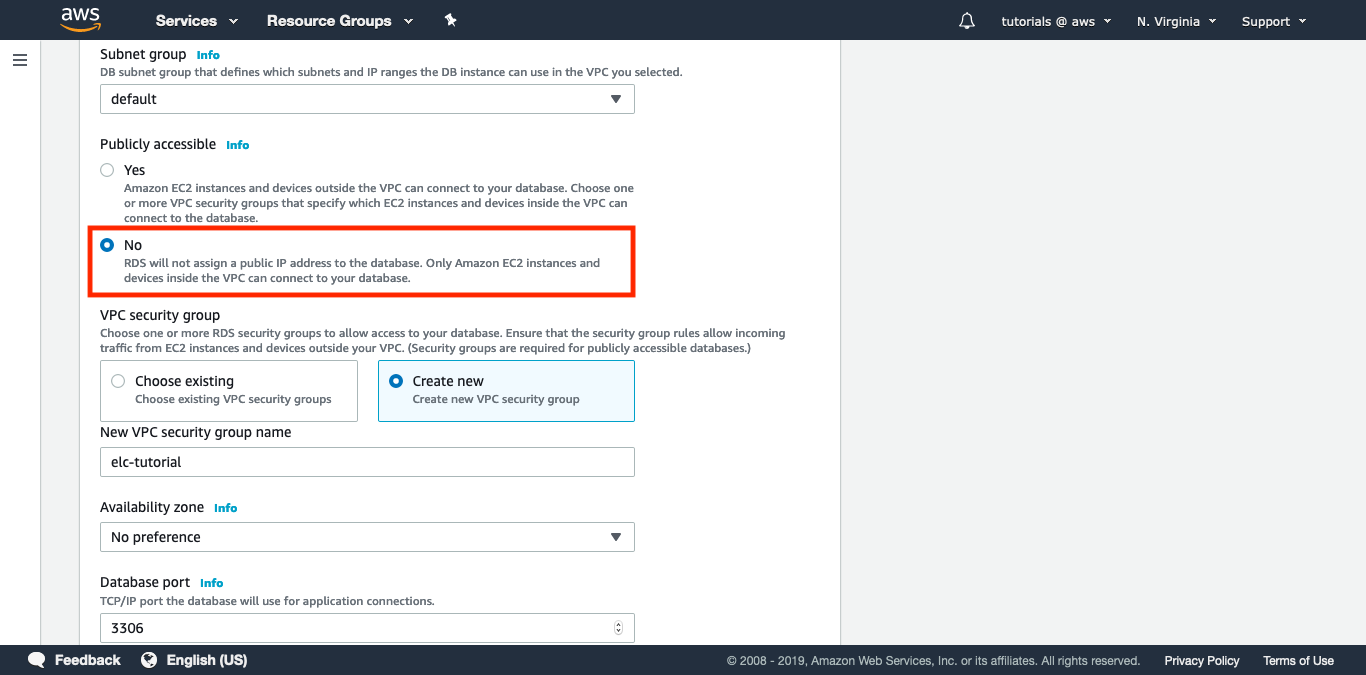Open the N. Virginia region dropdown
The height and width of the screenshot is (675, 1366).
coord(1176,21)
